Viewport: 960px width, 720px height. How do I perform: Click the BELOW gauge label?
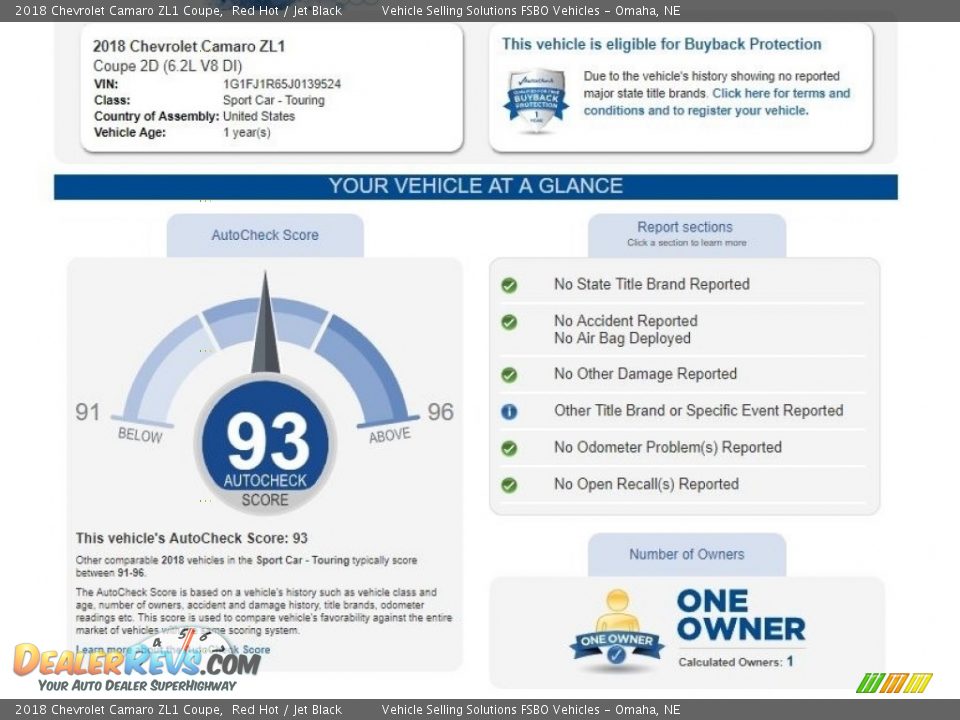click(x=140, y=435)
